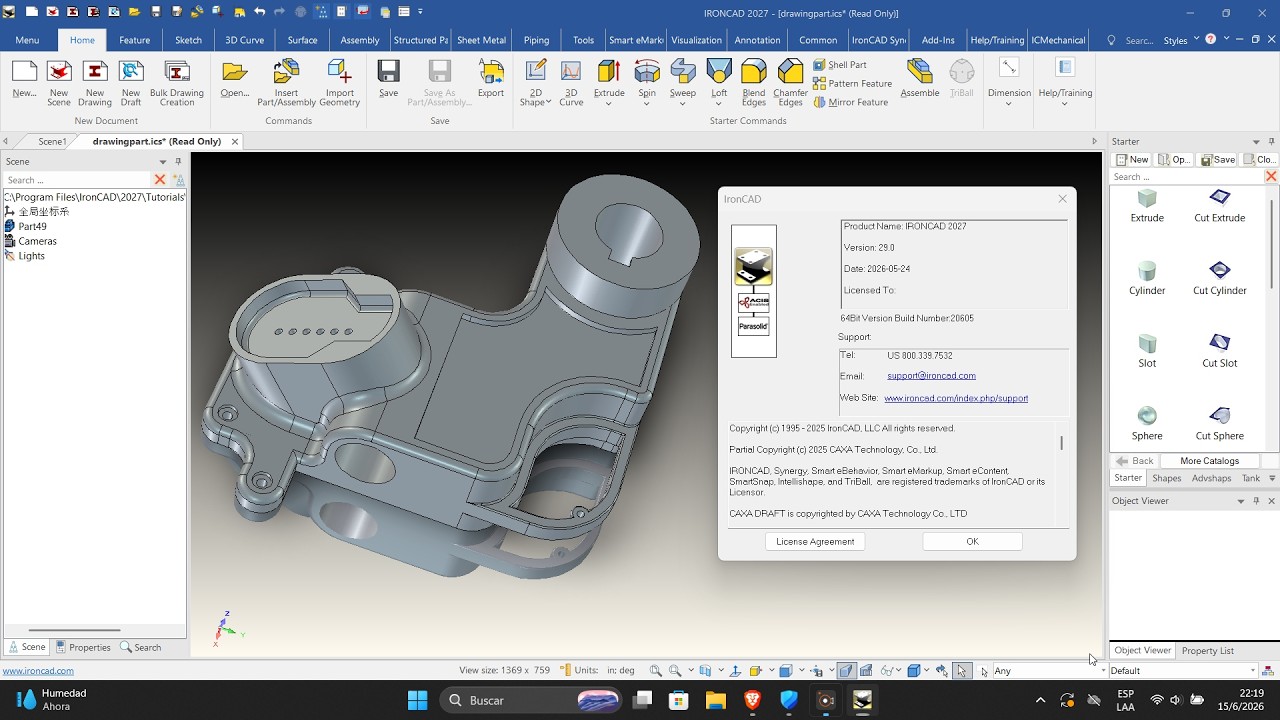
Task: Click the Assemble icon
Action: click(920, 72)
